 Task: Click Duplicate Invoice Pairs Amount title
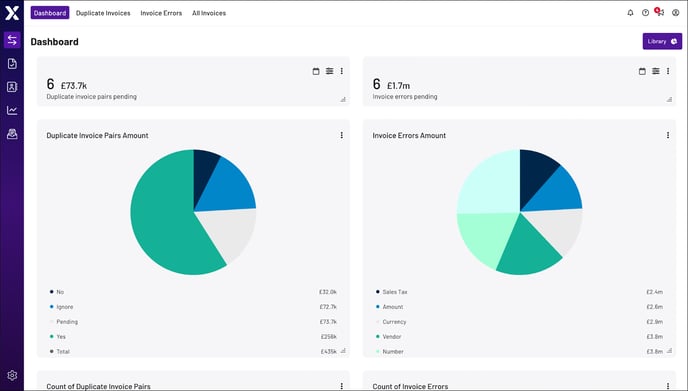click(x=97, y=136)
